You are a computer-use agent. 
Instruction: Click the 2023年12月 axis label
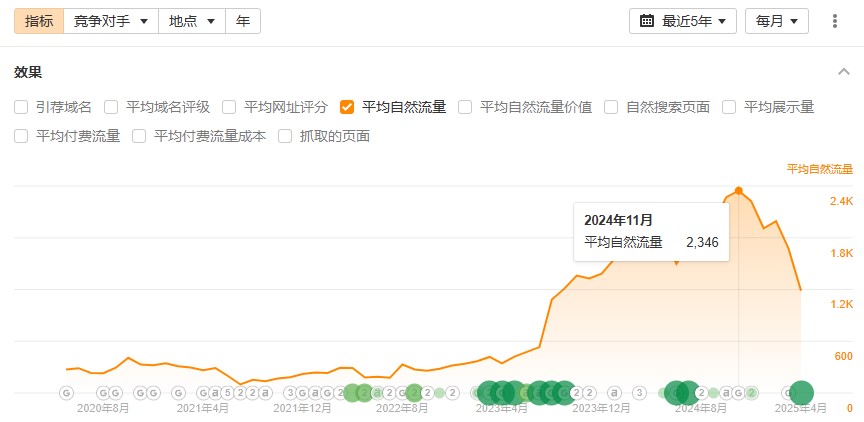click(x=601, y=409)
